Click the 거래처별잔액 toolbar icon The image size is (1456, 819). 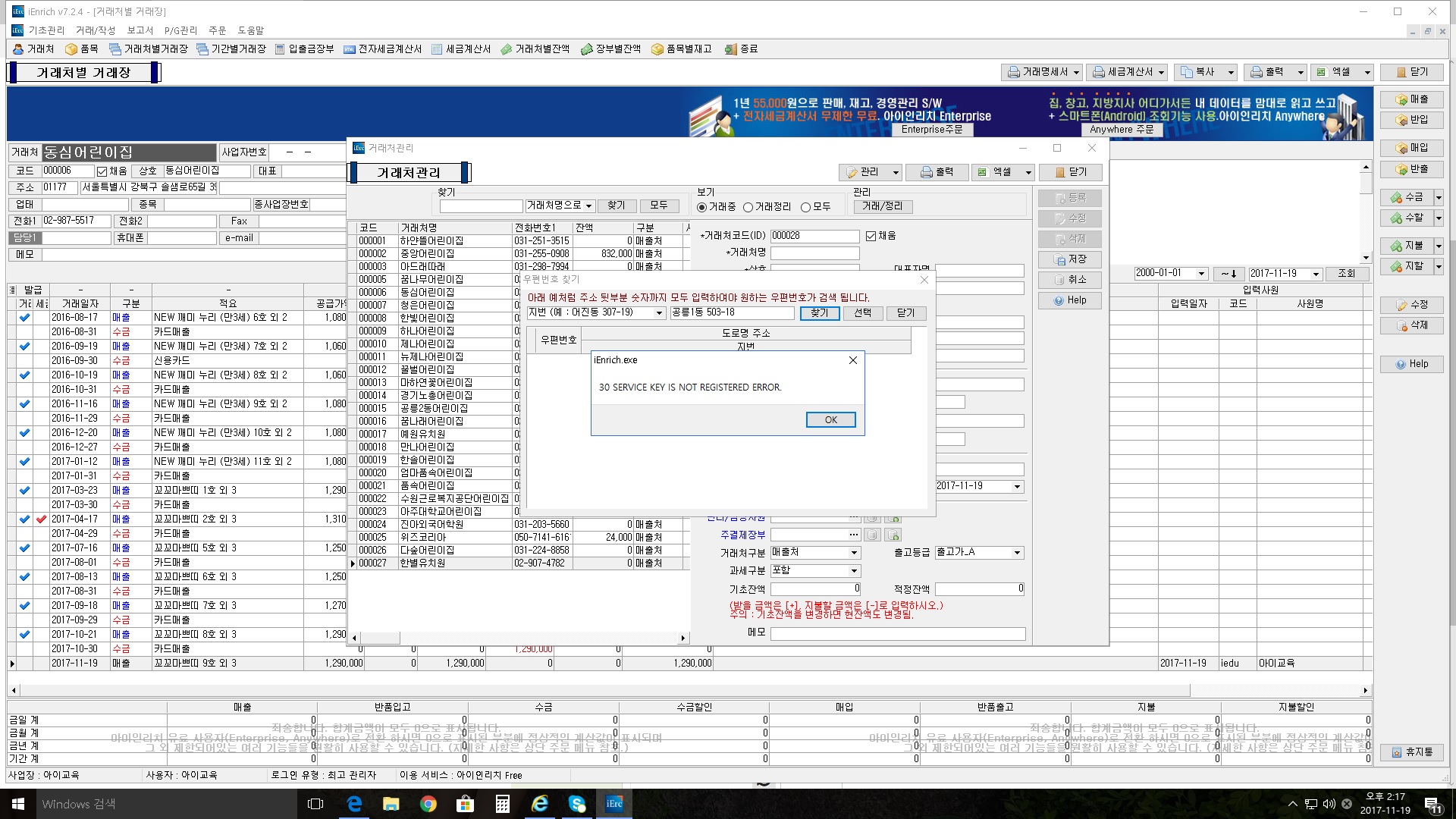(535, 49)
